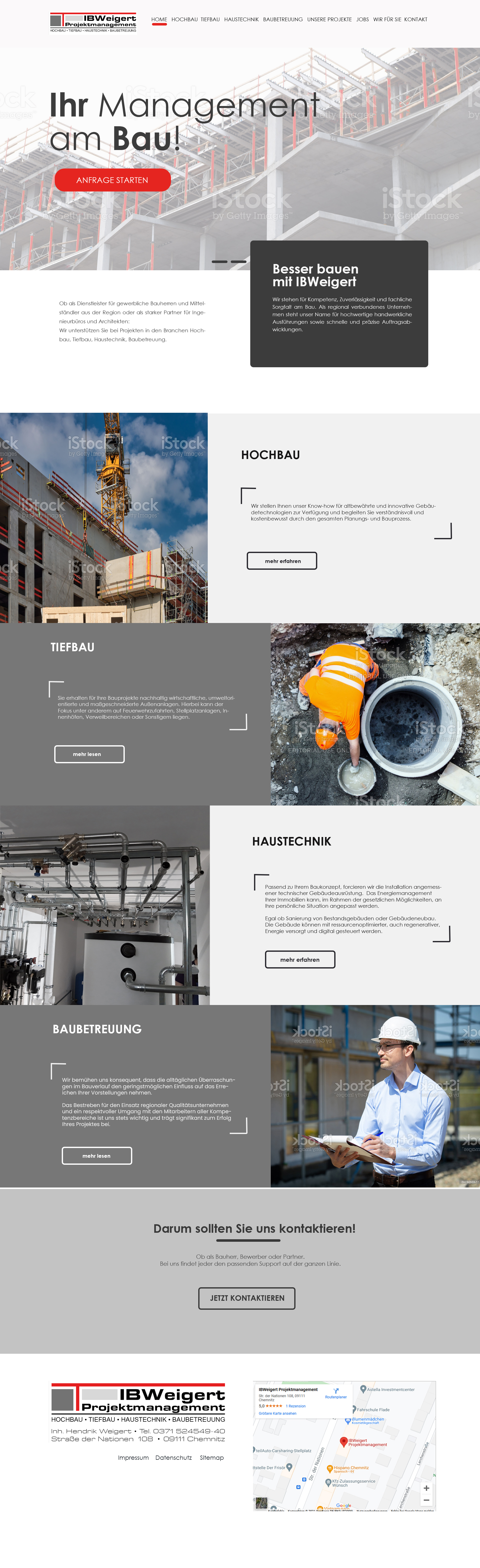Image resolution: width=480 pixels, height=1568 pixels.
Task: Open the worker-at-manhole Tiefbau photo
Action: click(375, 714)
